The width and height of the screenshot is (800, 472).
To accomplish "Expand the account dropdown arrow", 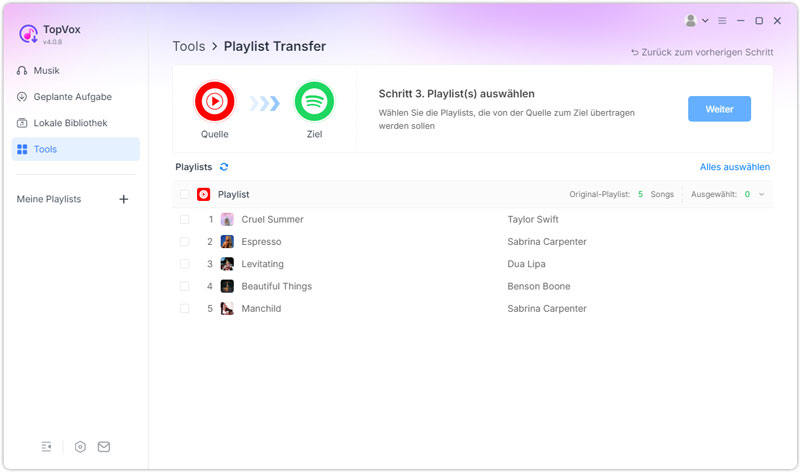I will coord(705,20).
